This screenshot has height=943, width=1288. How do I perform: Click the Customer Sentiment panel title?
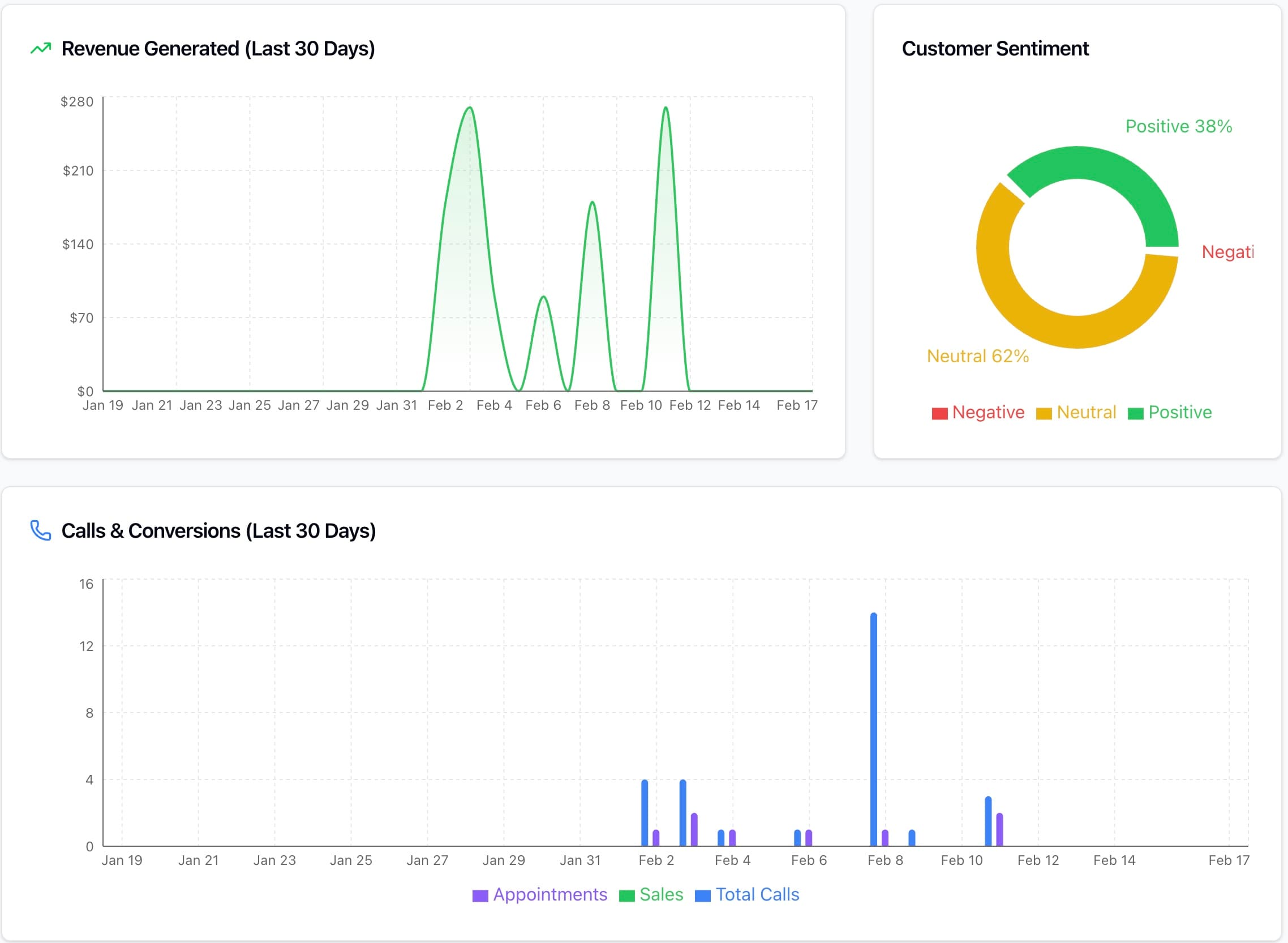click(995, 49)
